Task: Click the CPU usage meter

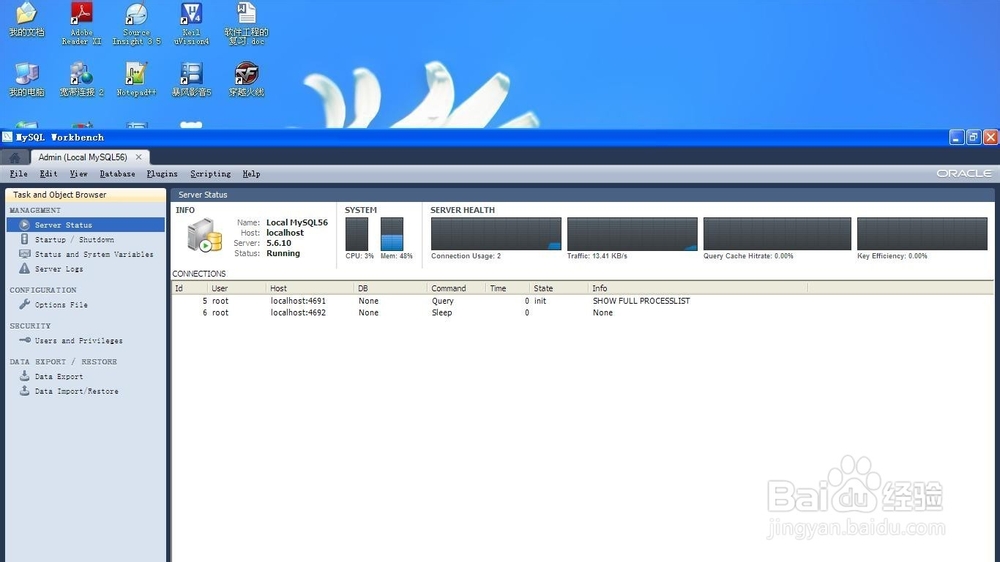Action: [357, 234]
